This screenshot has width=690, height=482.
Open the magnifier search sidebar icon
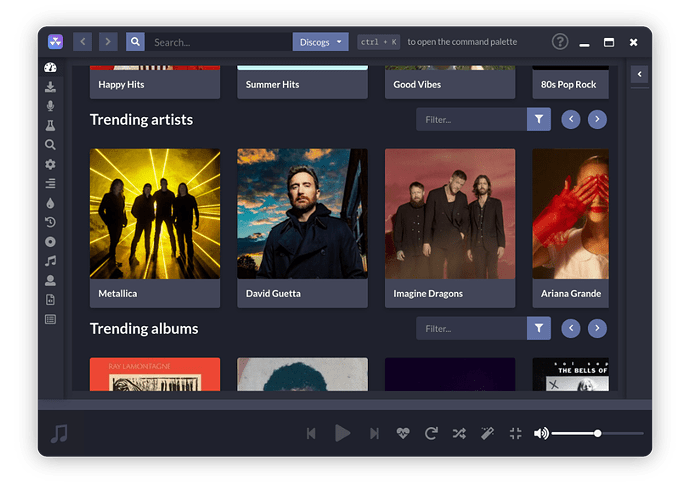tap(50, 145)
